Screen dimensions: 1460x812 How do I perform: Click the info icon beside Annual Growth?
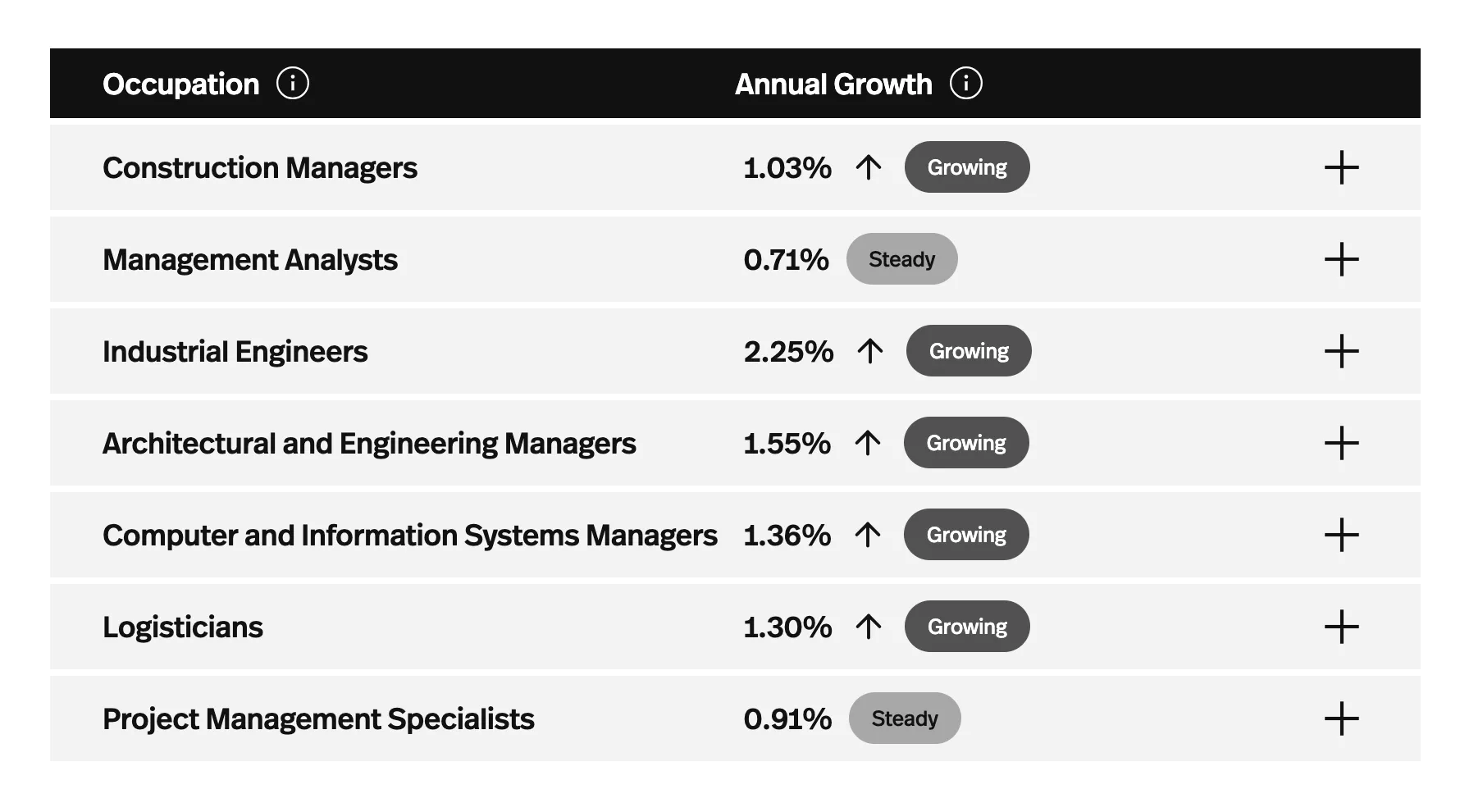[x=965, y=84]
